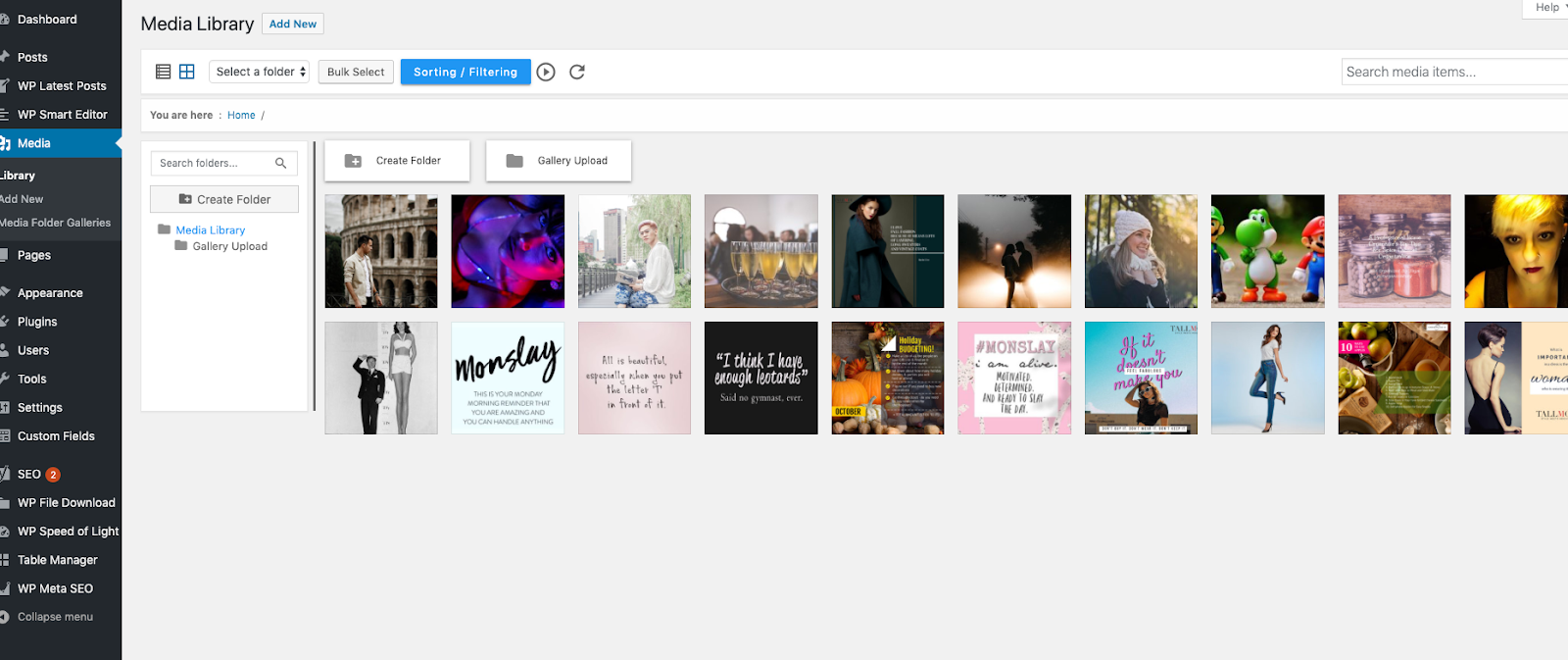The image size is (1568, 660).
Task: Select Media Library in folder tree
Action: (211, 230)
